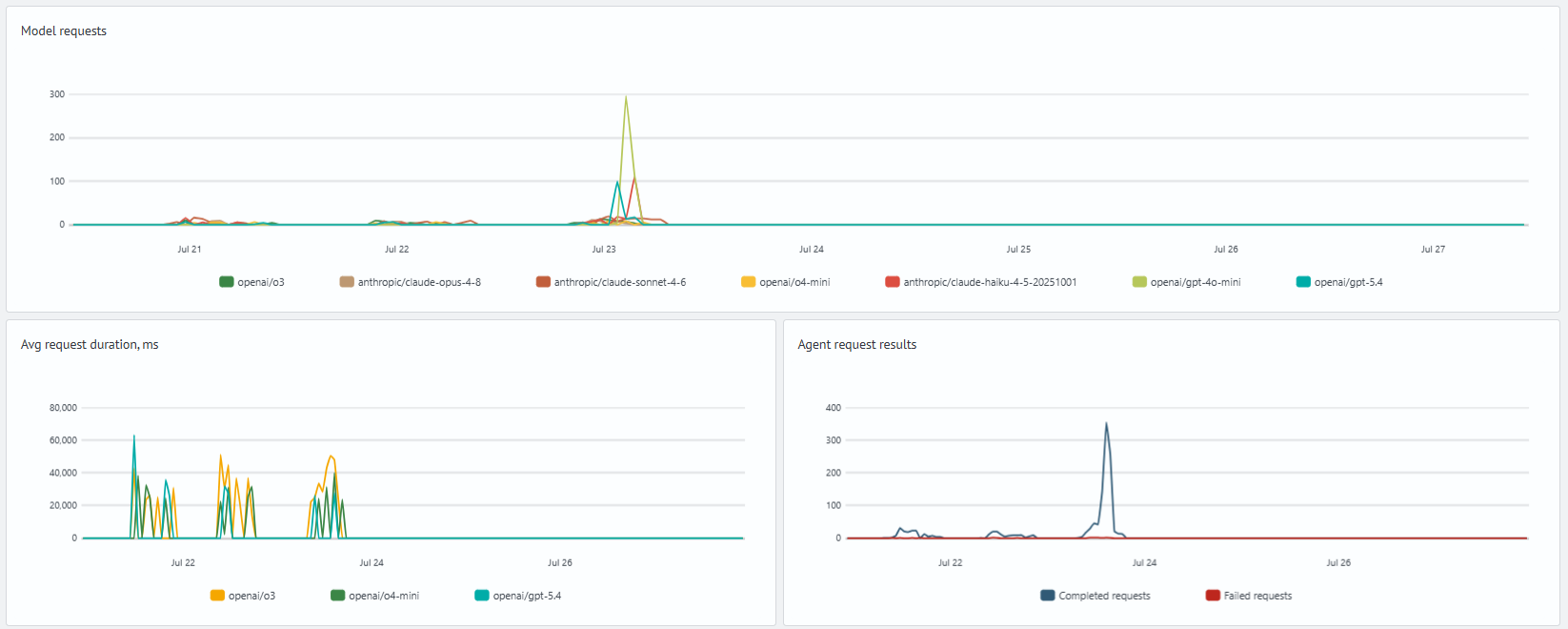Click the Model requests panel title
This screenshot has width=1568, height=629.
pyautogui.click(x=64, y=31)
